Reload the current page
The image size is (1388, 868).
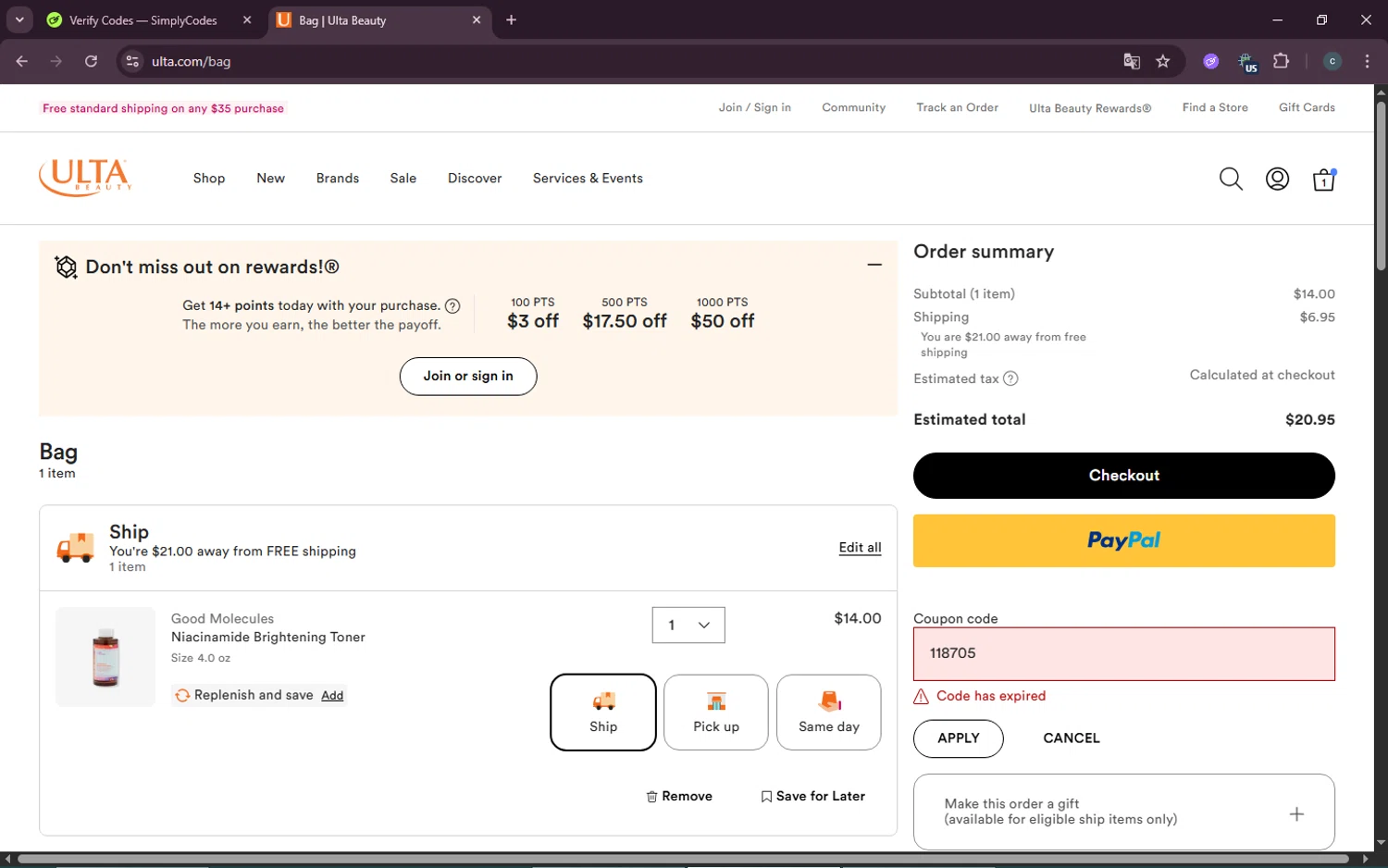[x=91, y=61]
